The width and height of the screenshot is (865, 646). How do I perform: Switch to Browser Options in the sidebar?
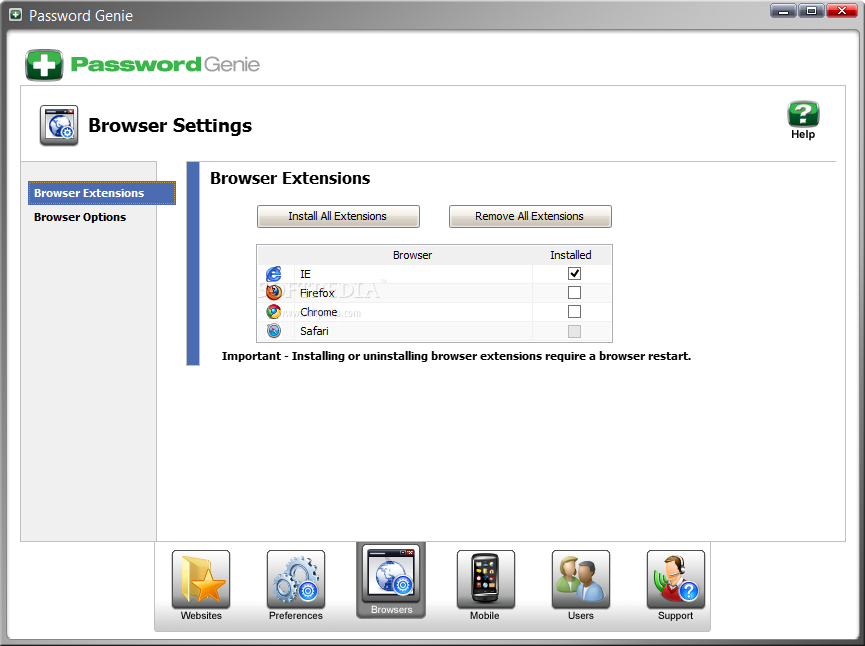tap(80, 217)
